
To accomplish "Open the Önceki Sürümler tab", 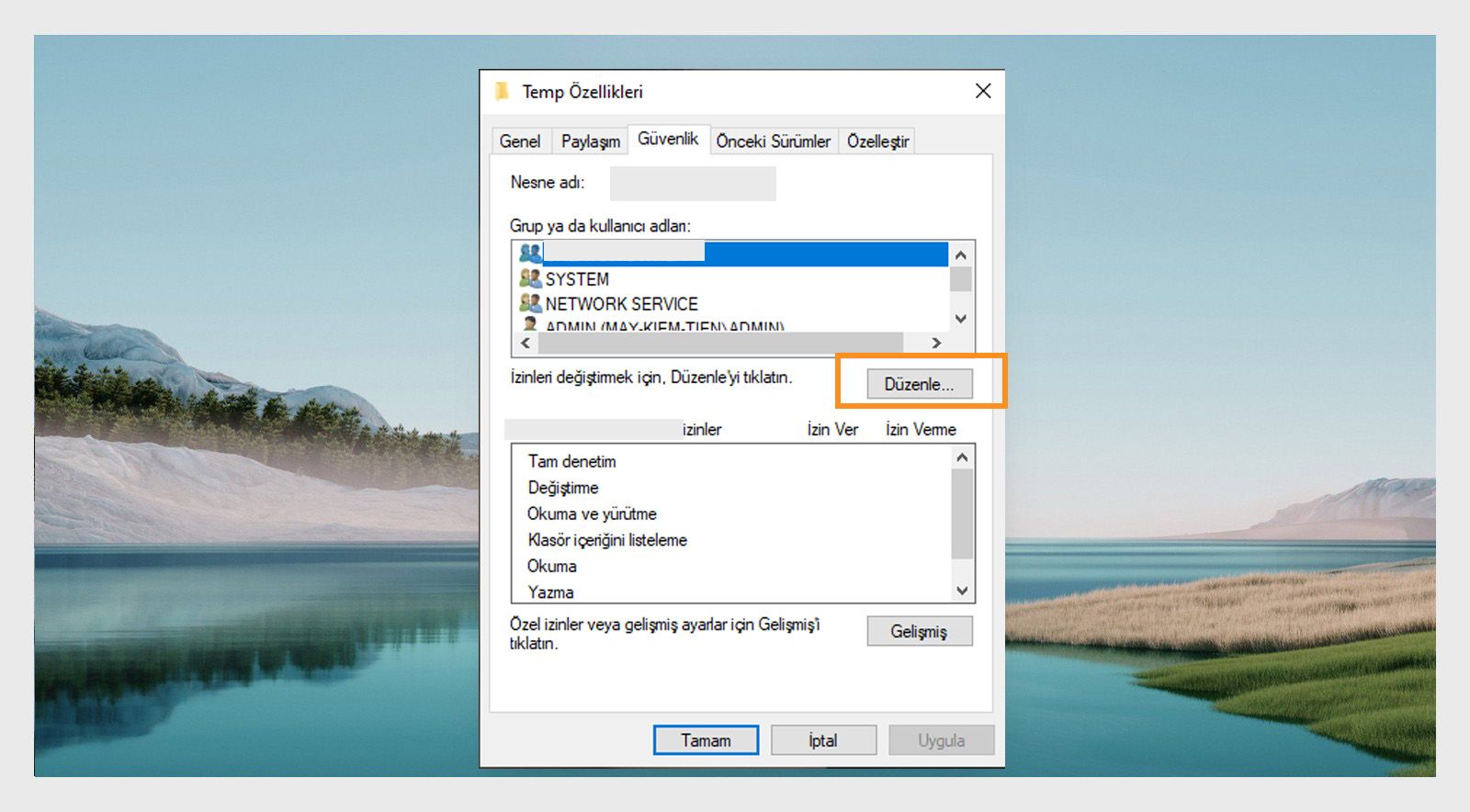I will click(774, 141).
